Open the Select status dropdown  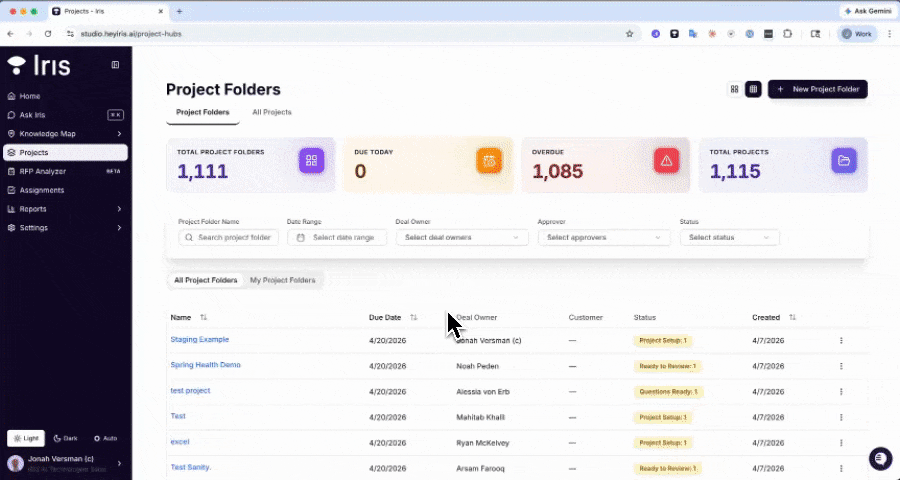(x=730, y=237)
